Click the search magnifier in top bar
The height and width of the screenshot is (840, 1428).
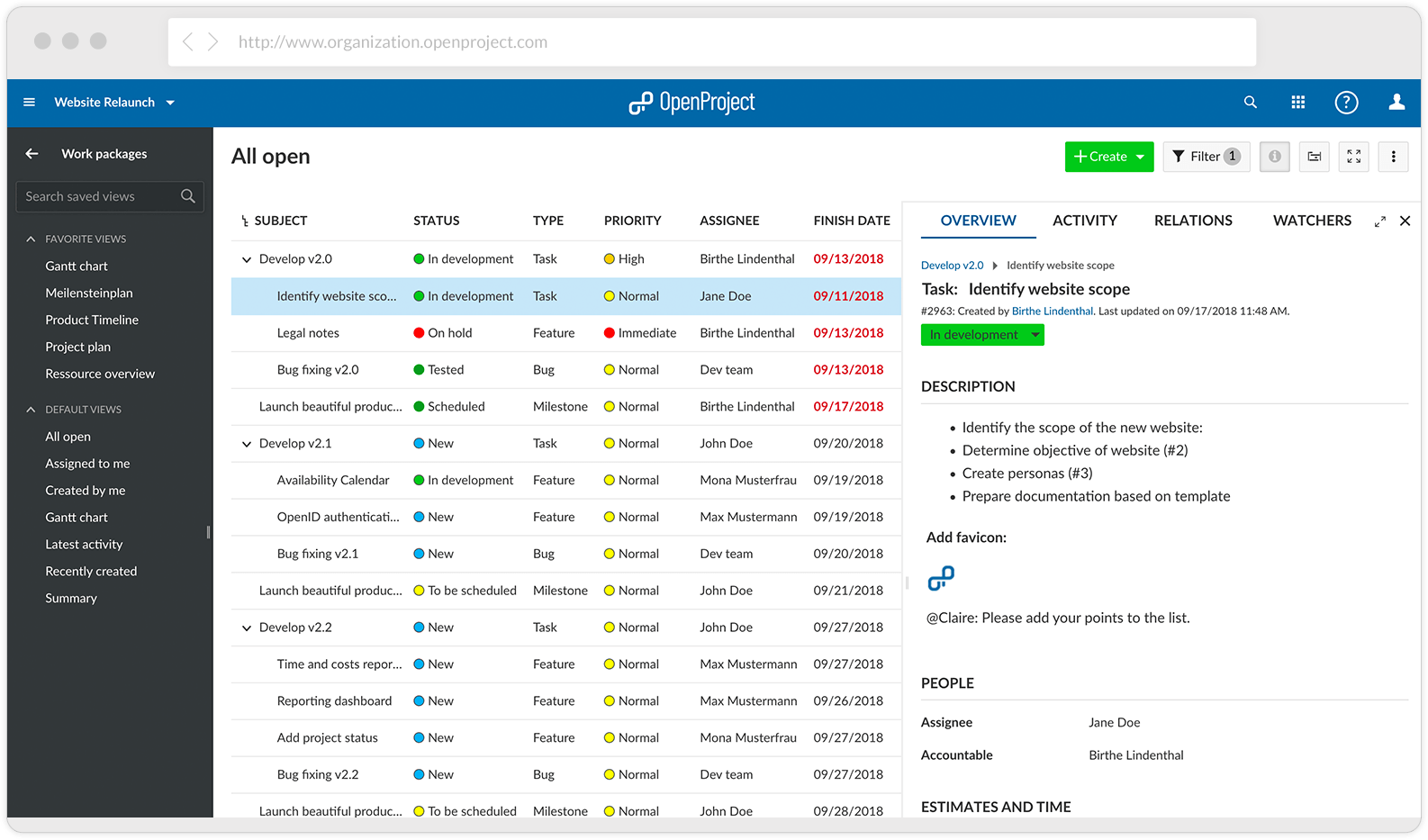coord(1250,103)
